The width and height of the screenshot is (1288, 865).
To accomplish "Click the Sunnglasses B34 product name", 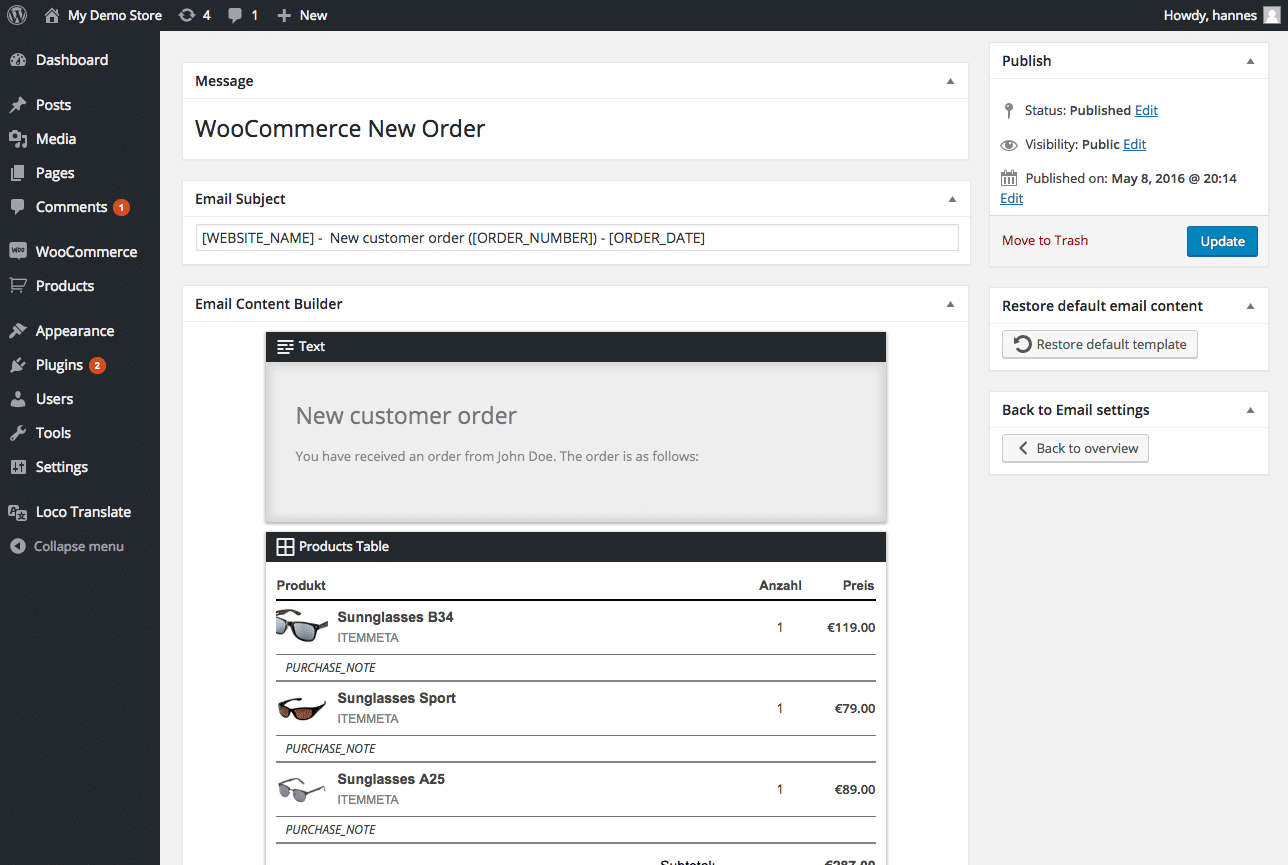I will (x=395, y=617).
